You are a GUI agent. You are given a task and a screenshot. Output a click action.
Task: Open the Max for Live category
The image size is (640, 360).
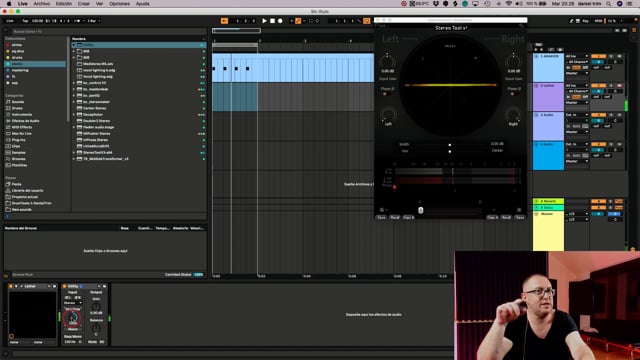21,133
